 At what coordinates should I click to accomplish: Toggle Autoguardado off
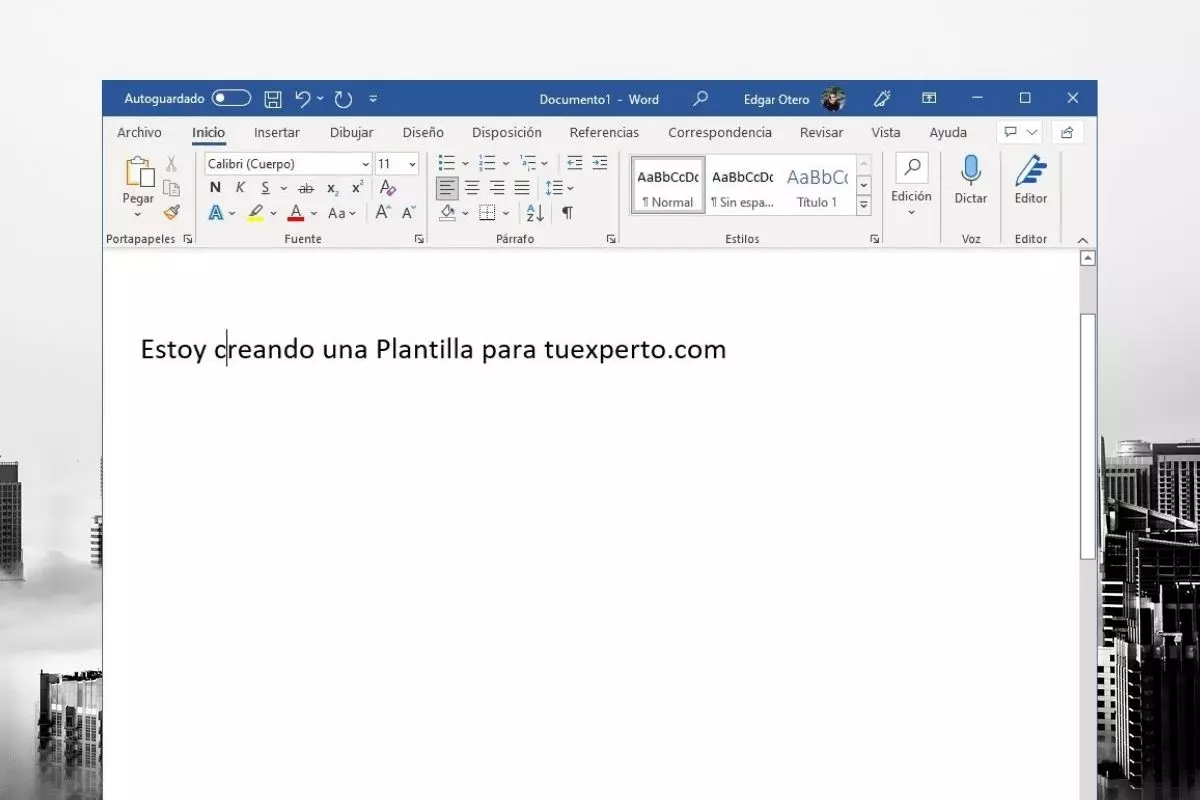pyautogui.click(x=229, y=98)
